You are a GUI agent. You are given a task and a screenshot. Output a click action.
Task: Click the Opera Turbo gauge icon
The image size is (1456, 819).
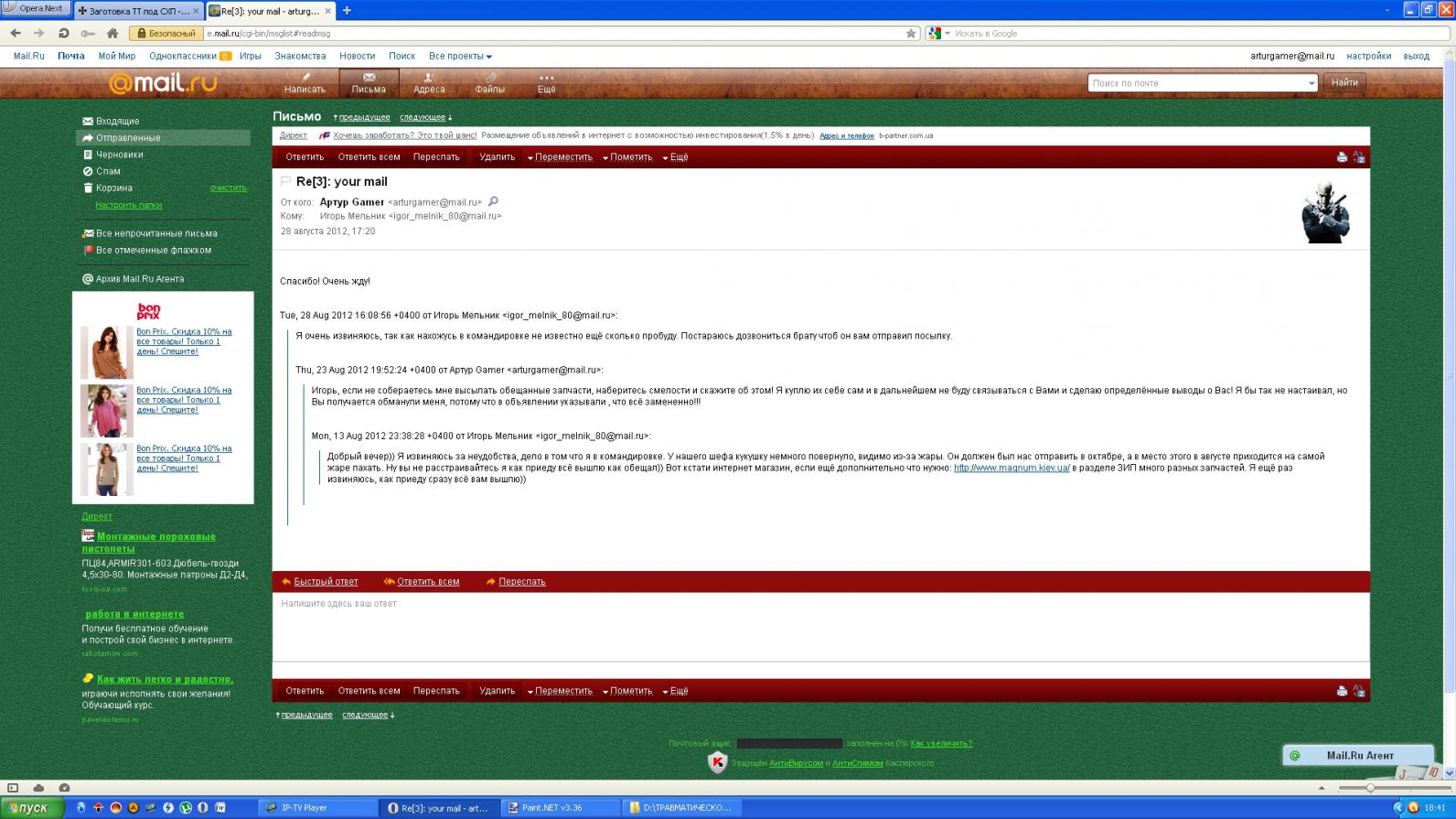click(64, 788)
